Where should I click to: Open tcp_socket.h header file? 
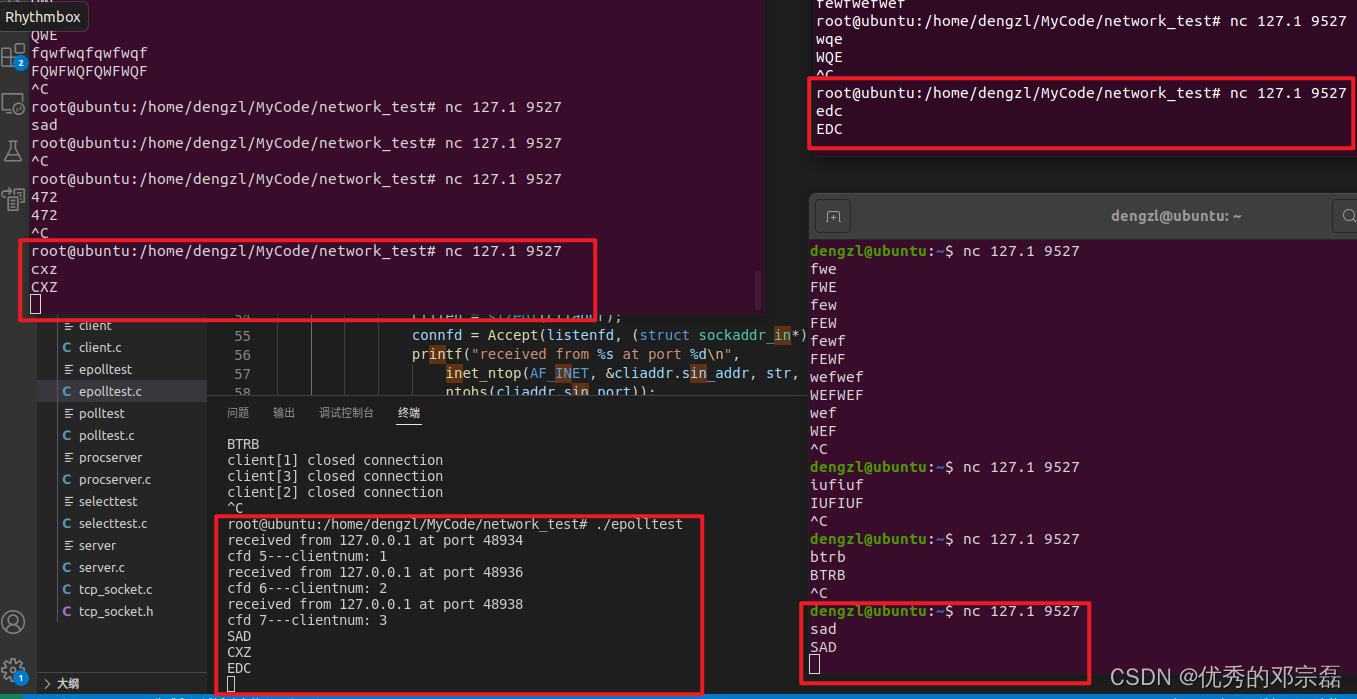click(121, 611)
